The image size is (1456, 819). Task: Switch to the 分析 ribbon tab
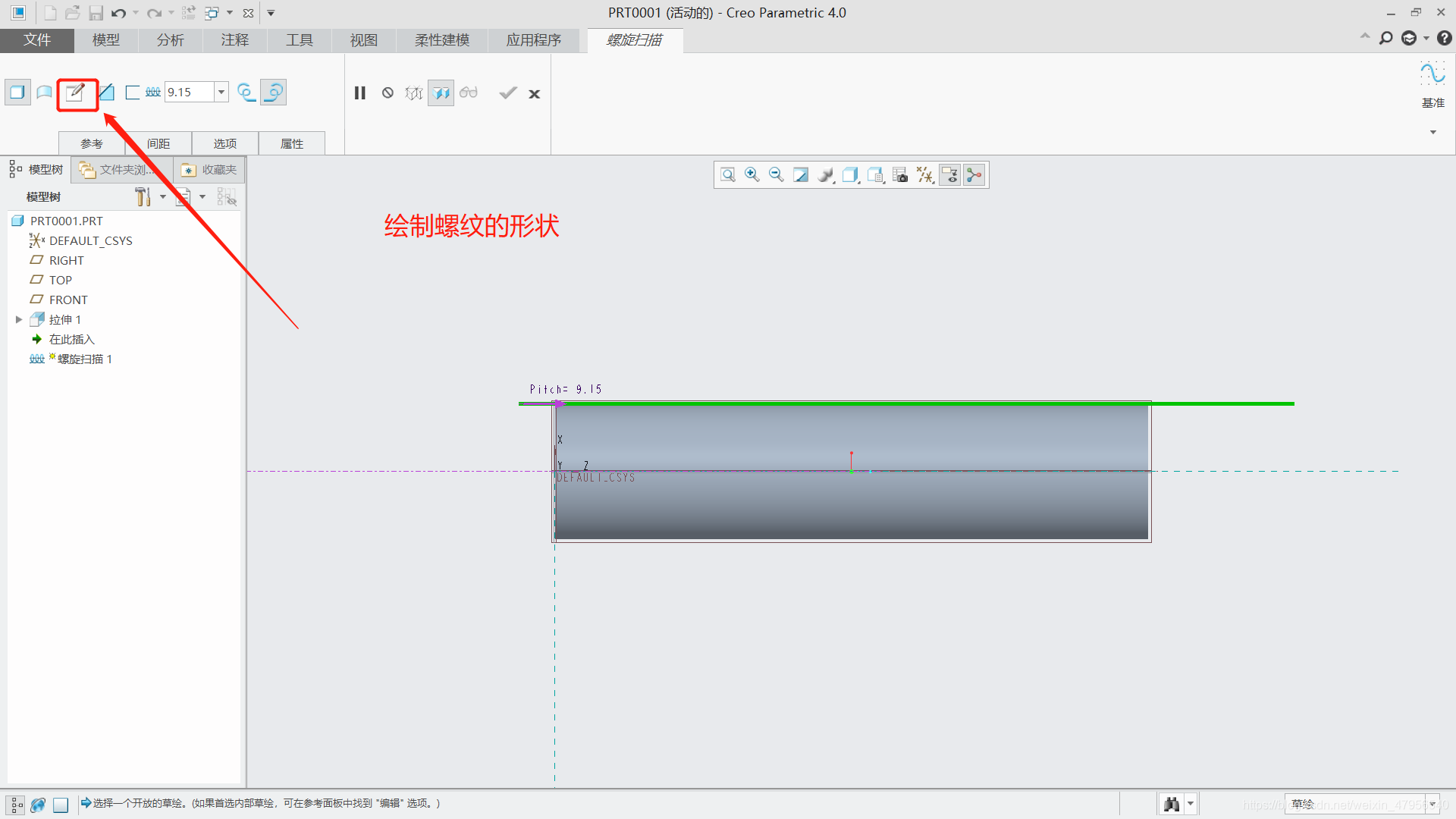[171, 40]
